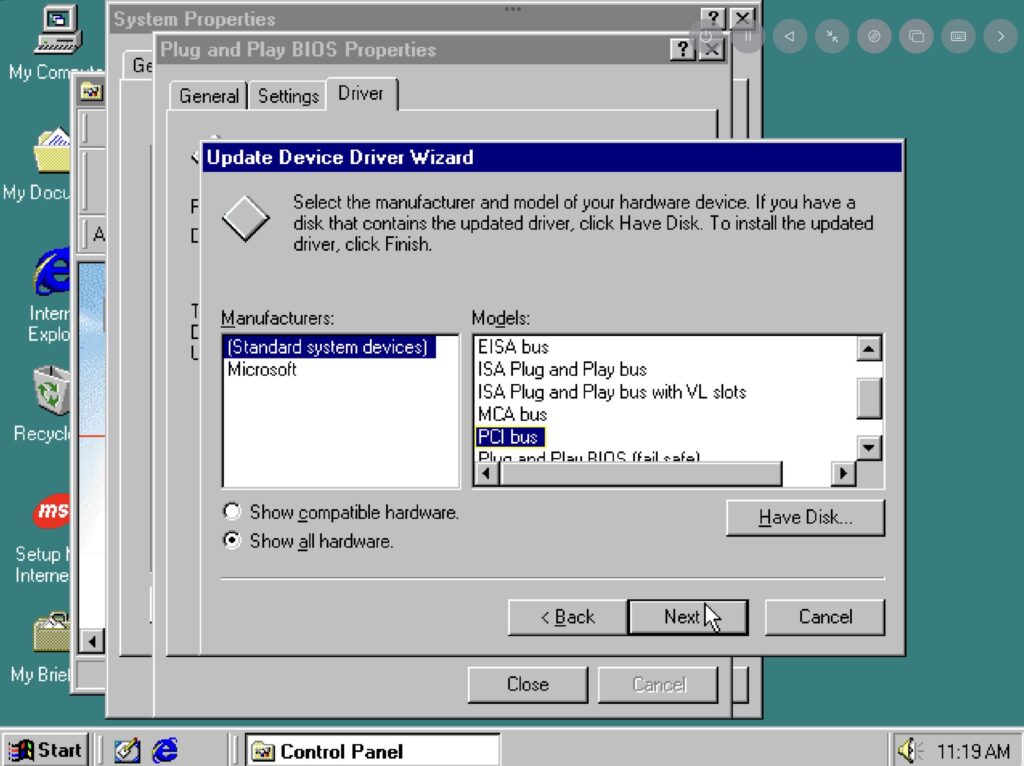This screenshot has height=766, width=1024.
Task: Click Models vertical scrollbar thumb
Action: click(869, 398)
